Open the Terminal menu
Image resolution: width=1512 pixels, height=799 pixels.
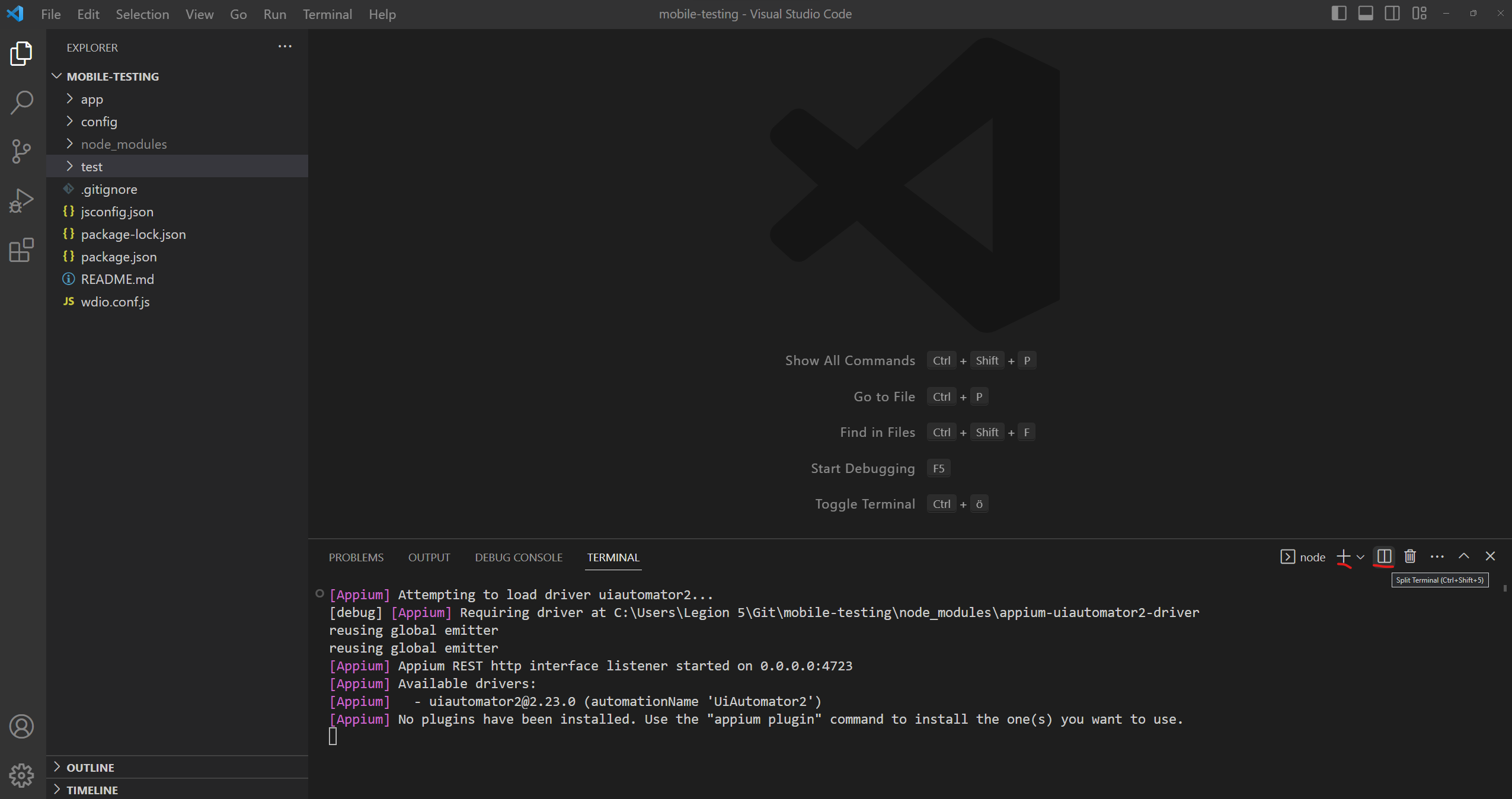pyautogui.click(x=327, y=14)
